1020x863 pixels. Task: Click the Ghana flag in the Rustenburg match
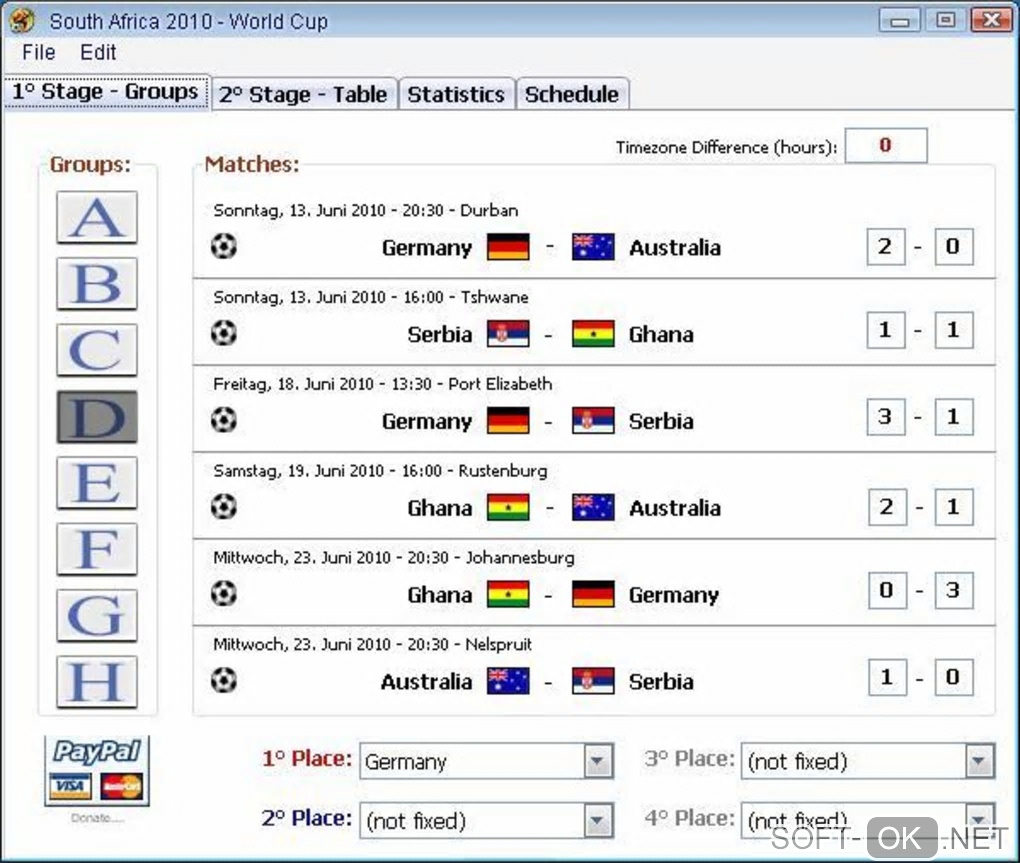508,507
